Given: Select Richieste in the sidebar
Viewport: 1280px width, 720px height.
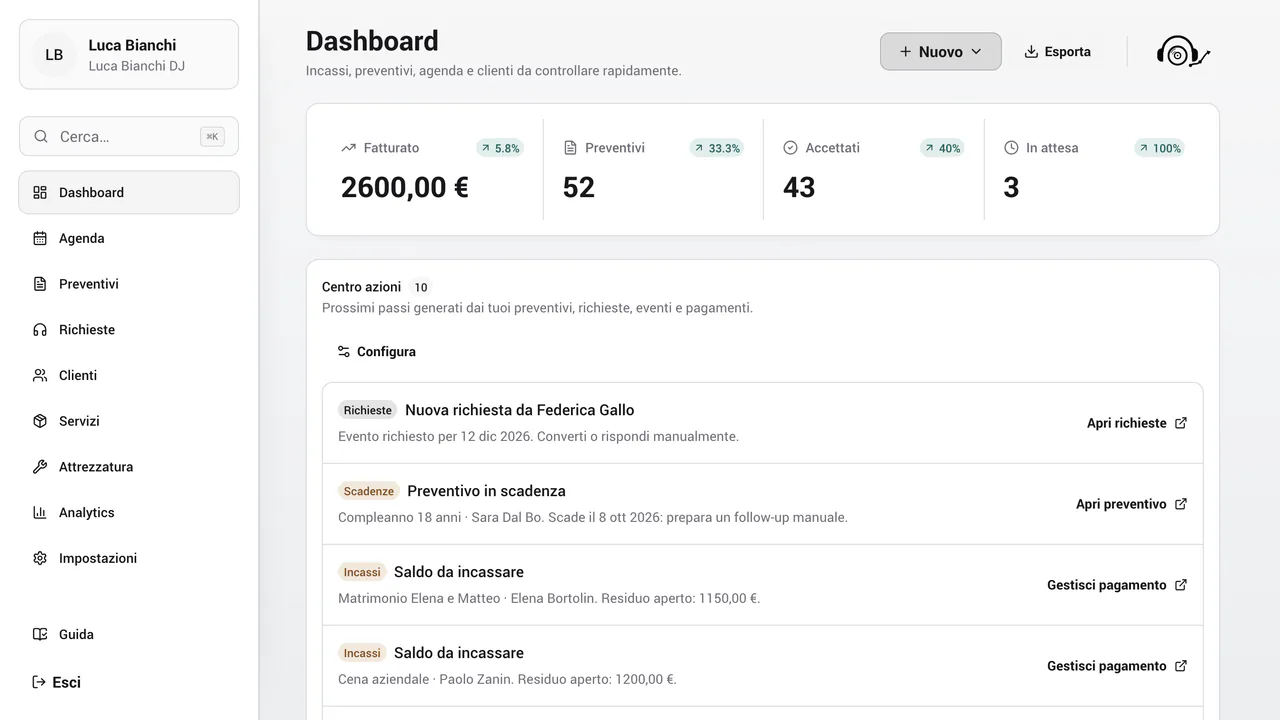Looking at the screenshot, I should pyautogui.click(x=129, y=329).
